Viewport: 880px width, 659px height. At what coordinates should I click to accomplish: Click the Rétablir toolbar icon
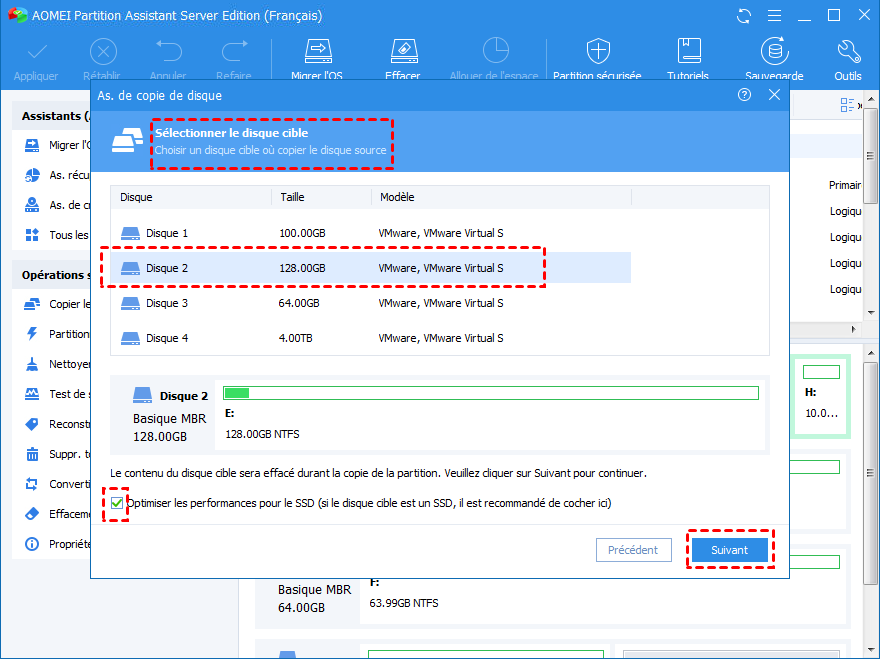coord(103,52)
